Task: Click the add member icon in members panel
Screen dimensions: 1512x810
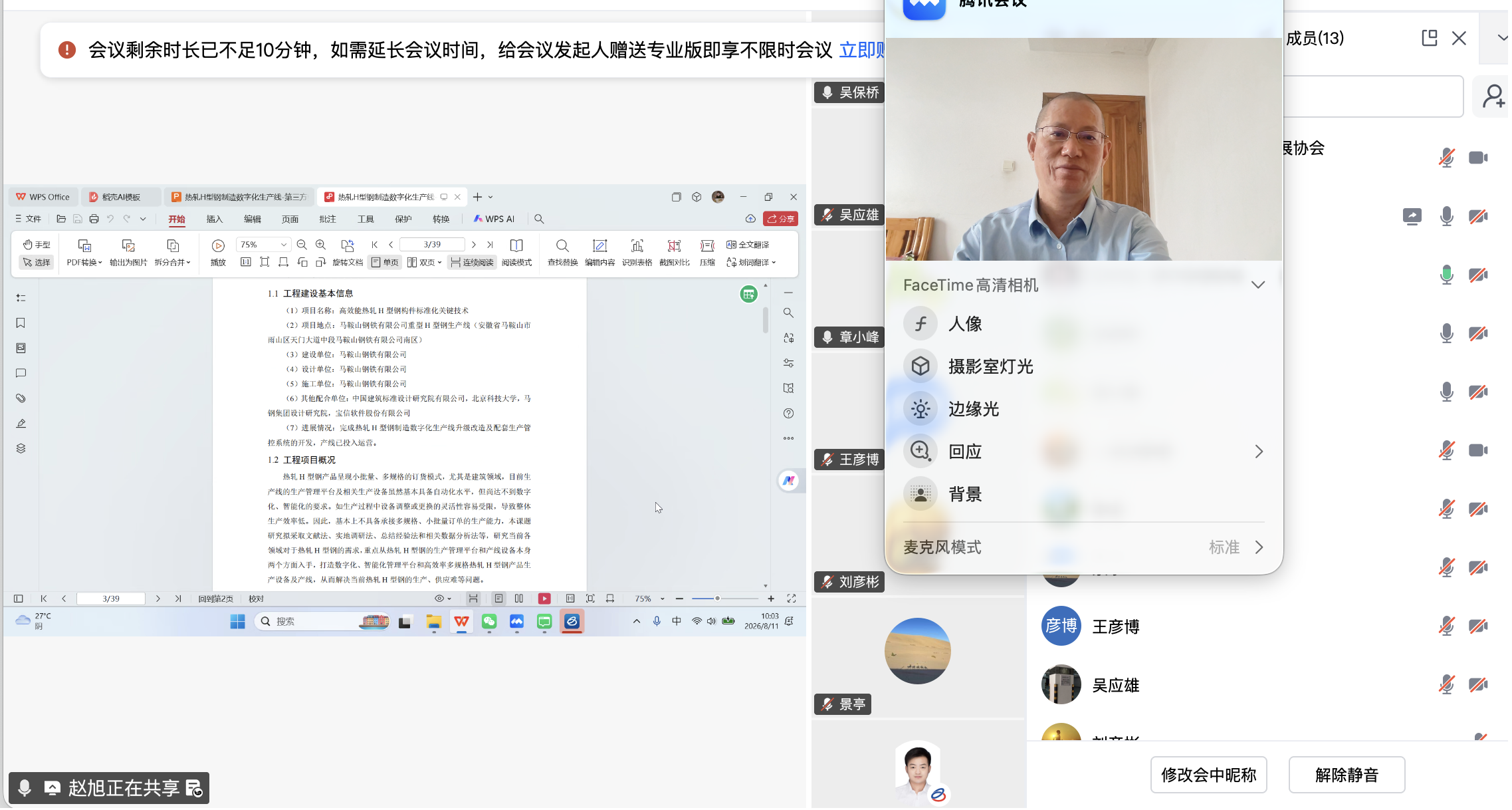Action: (x=1493, y=96)
